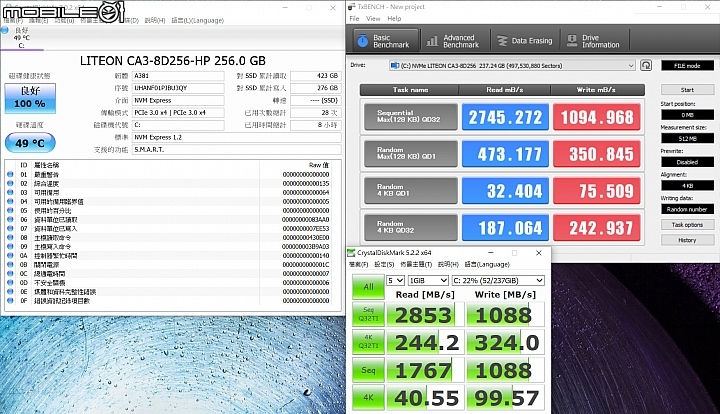Click the Write MB/s column header in TxBENCH

596,90
